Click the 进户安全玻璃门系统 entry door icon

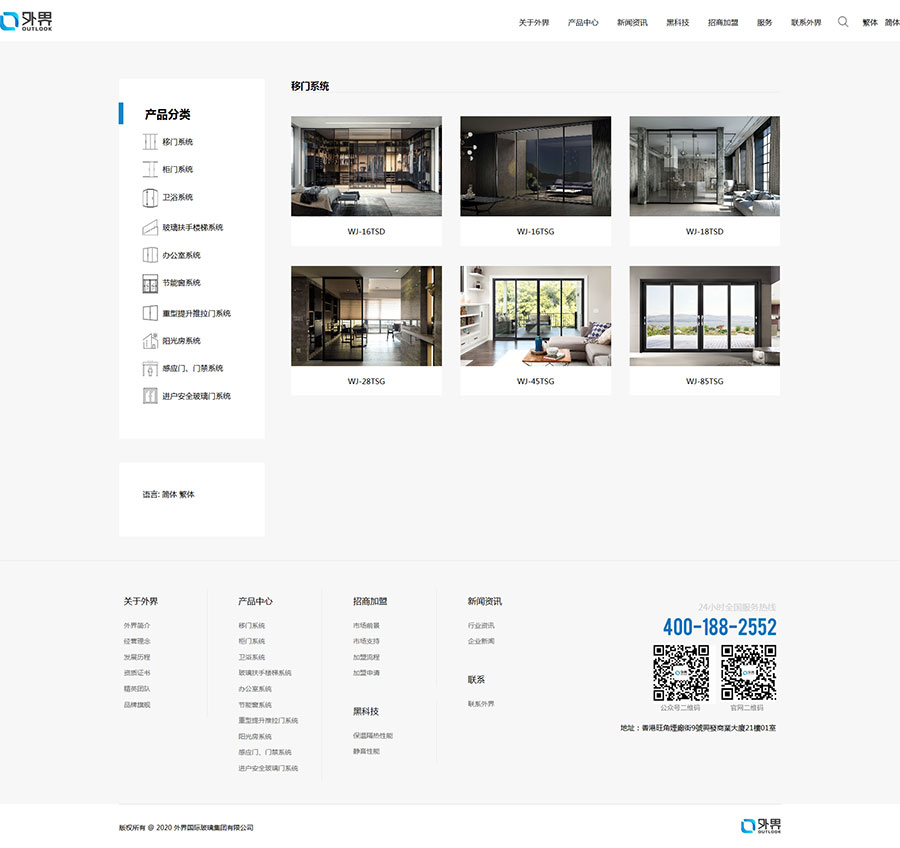pyautogui.click(x=150, y=396)
